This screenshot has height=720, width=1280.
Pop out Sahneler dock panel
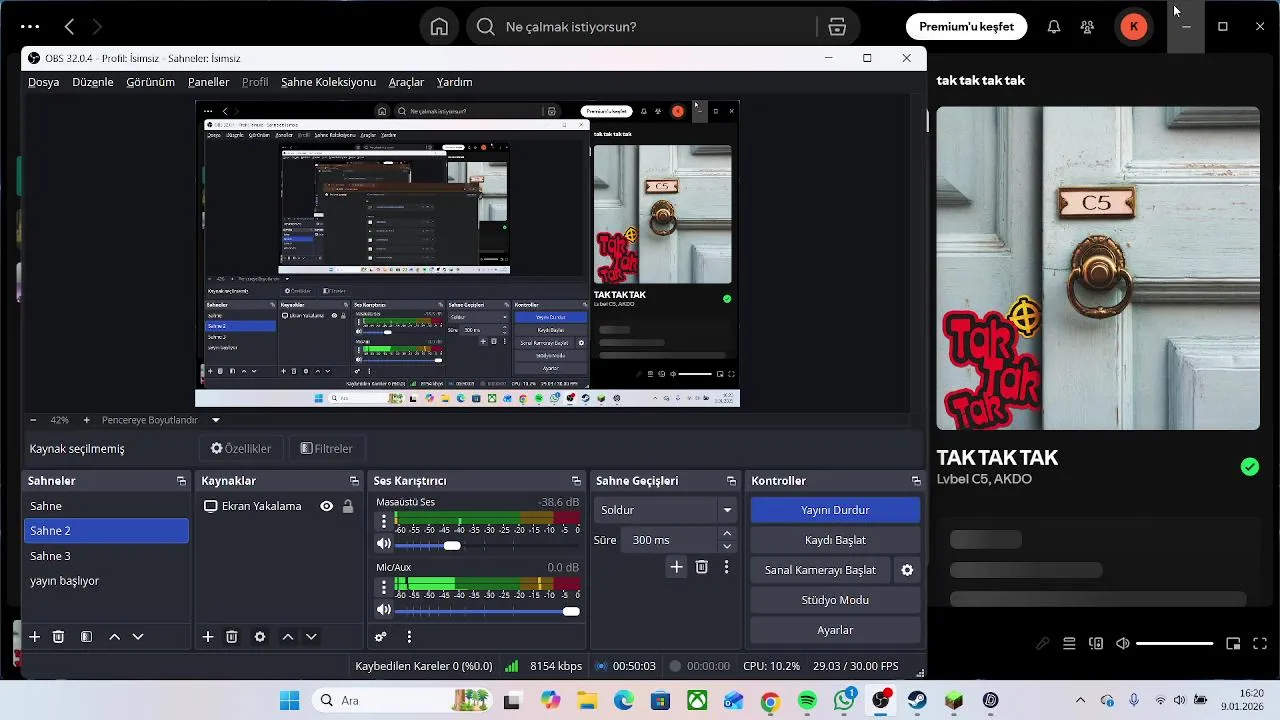click(x=181, y=481)
